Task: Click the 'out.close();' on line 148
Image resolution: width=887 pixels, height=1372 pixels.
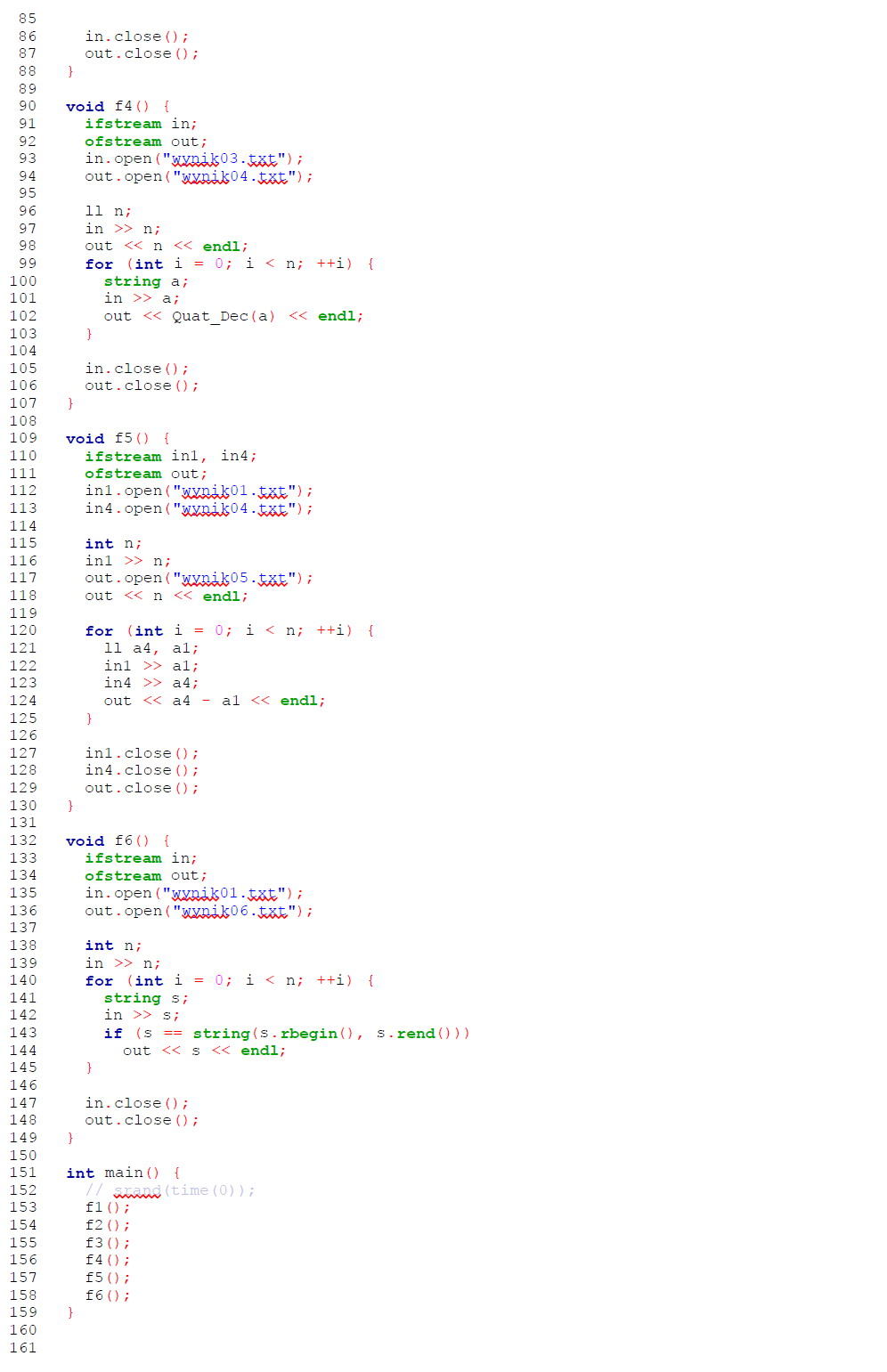Action: click(x=142, y=1120)
